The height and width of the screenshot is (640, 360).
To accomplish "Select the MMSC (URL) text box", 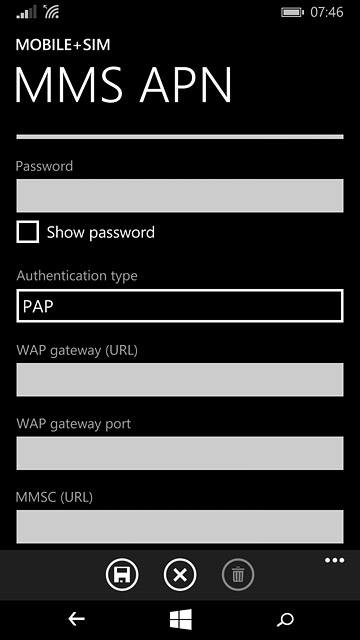I will tap(180, 527).
